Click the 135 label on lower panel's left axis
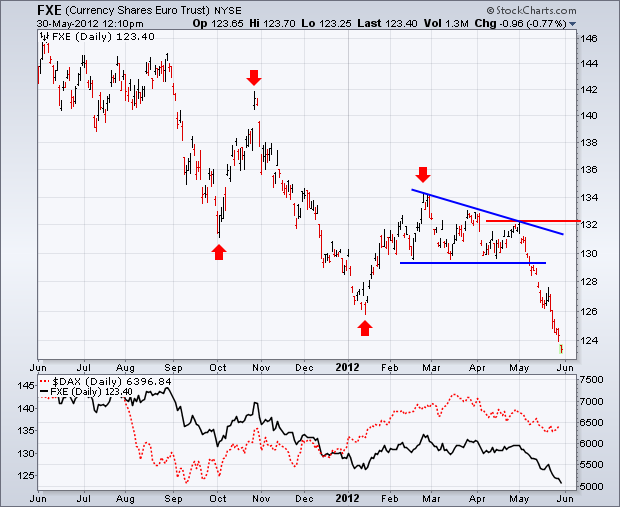 [26, 430]
